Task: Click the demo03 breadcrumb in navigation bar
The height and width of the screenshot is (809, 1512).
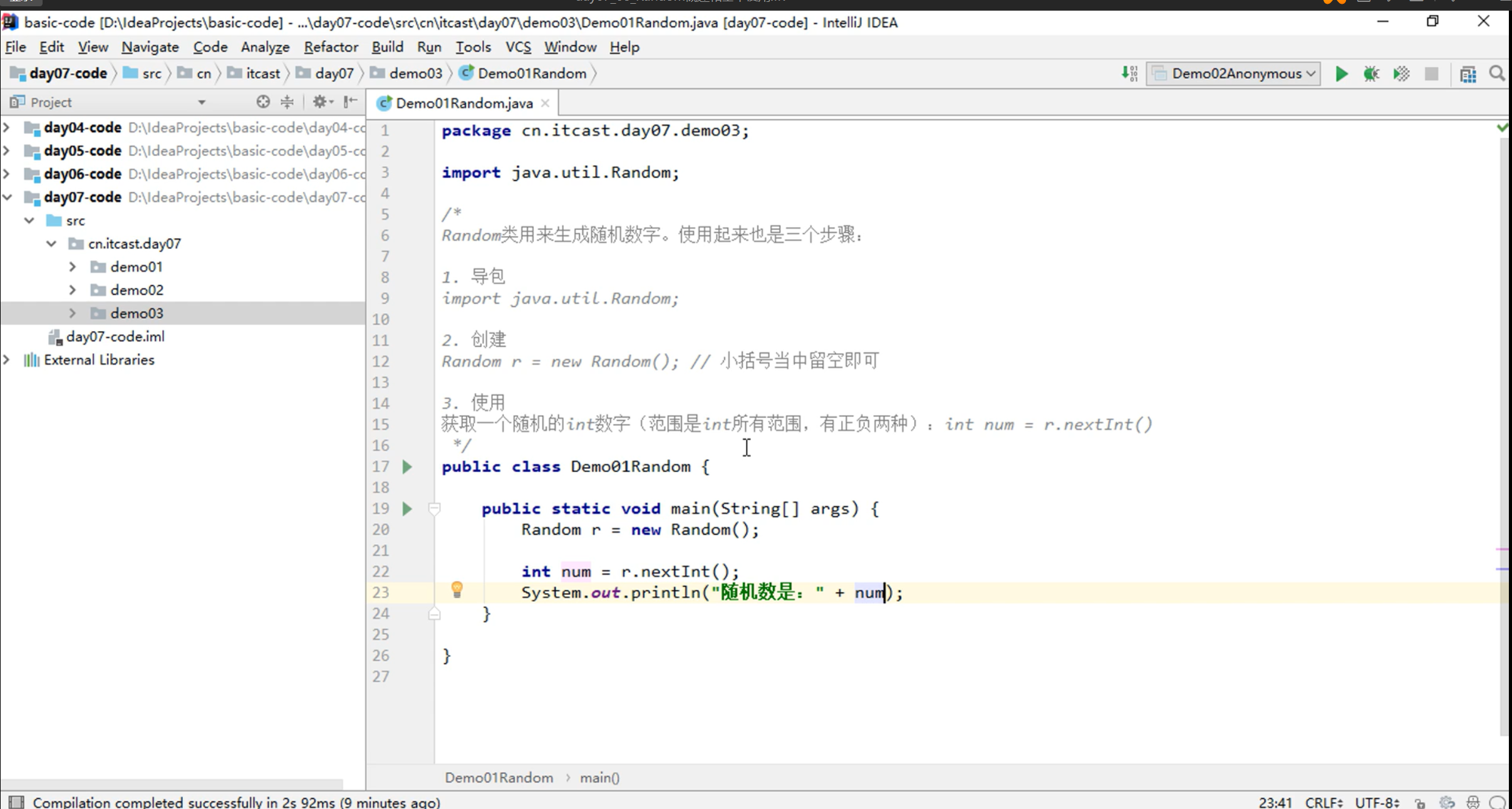Action: pyautogui.click(x=415, y=74)
